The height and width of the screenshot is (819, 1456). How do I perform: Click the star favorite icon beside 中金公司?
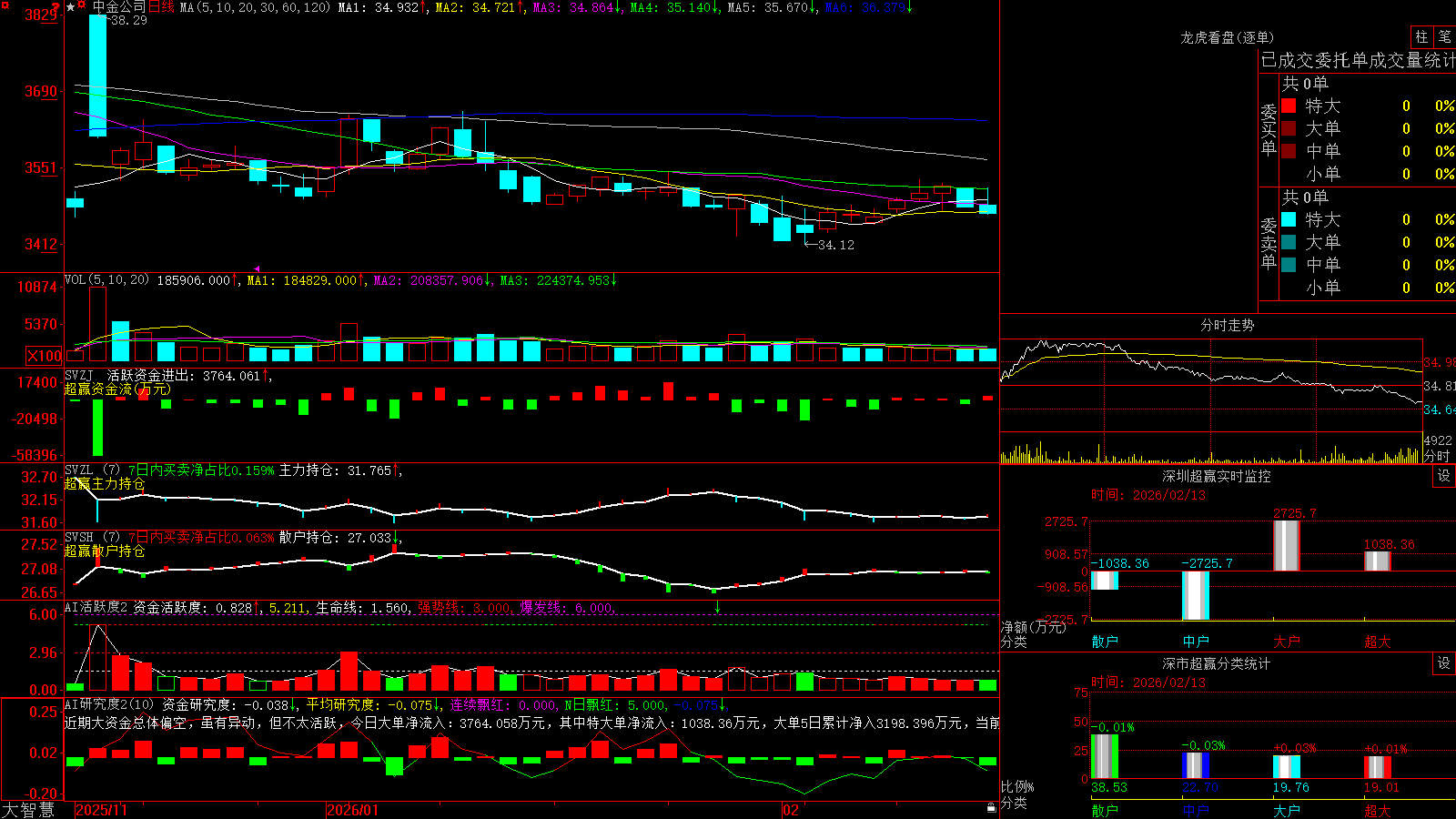[70, 7]
